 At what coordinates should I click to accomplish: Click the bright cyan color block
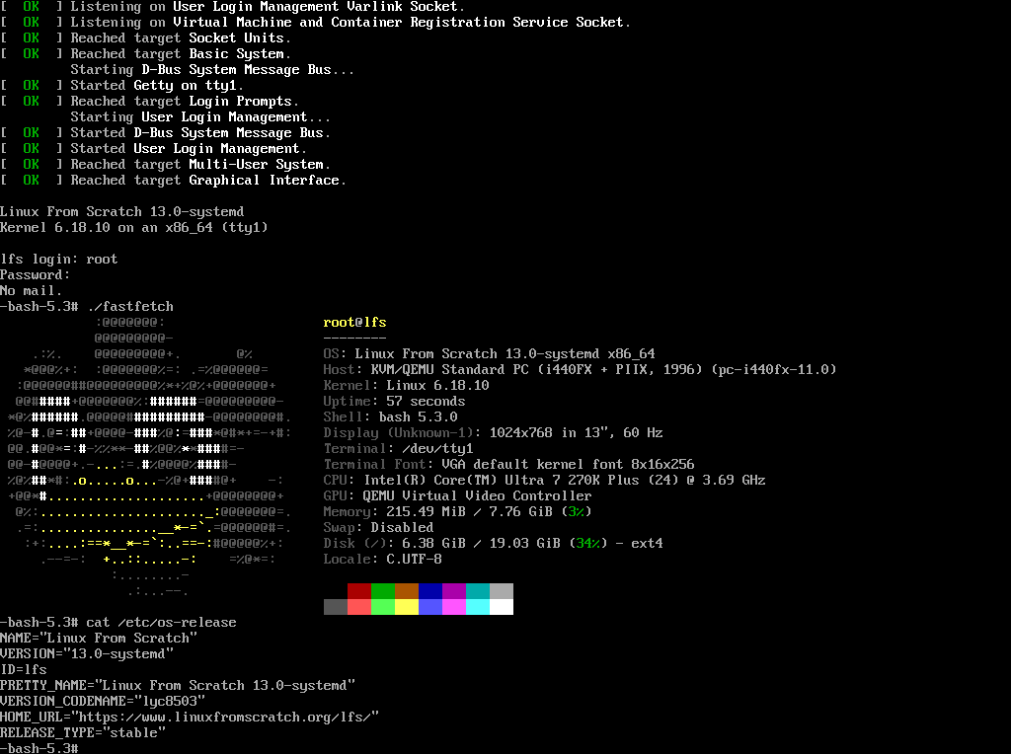point(478,607)
